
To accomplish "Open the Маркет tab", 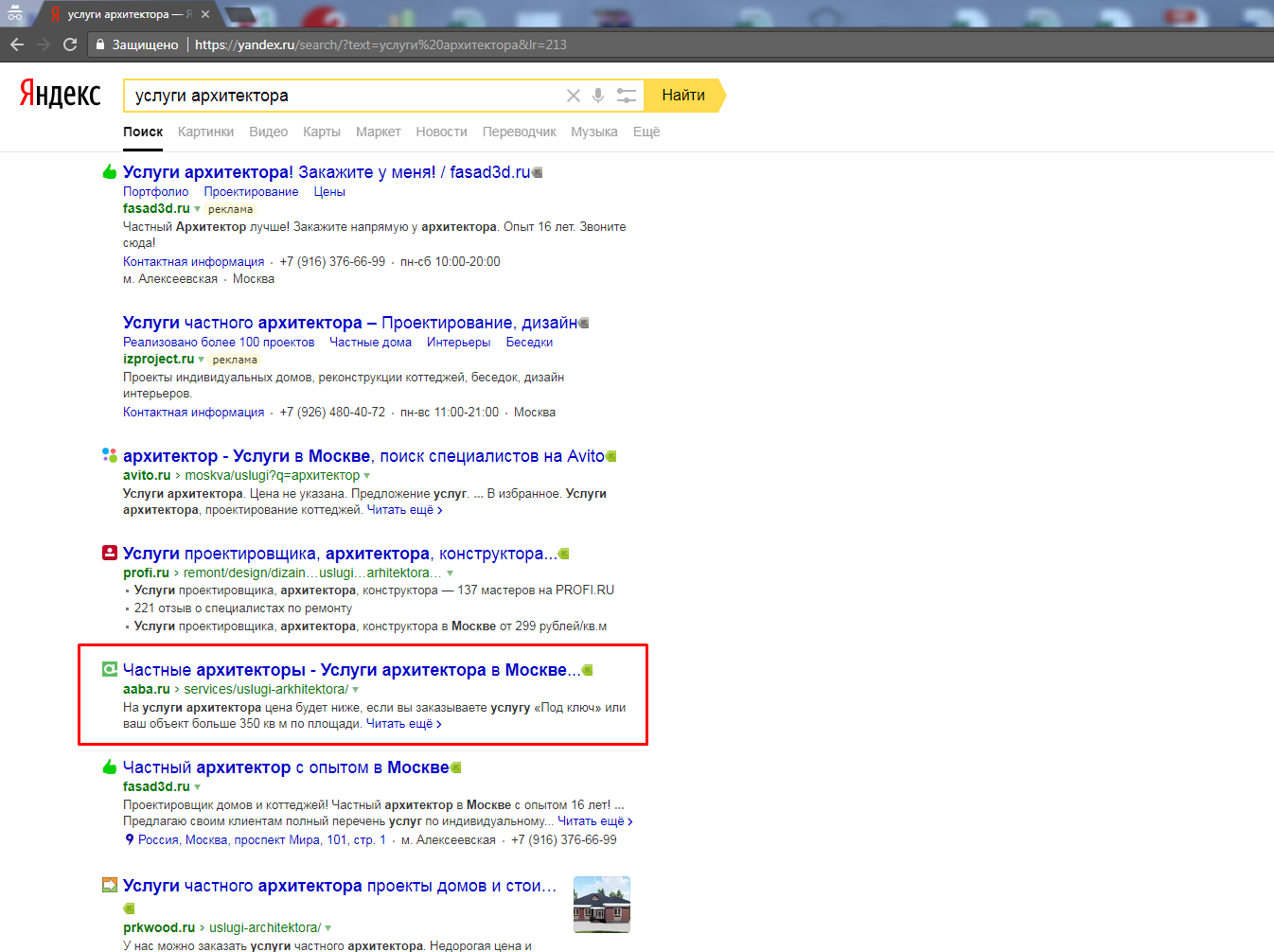I will click(x=379, y=132).
